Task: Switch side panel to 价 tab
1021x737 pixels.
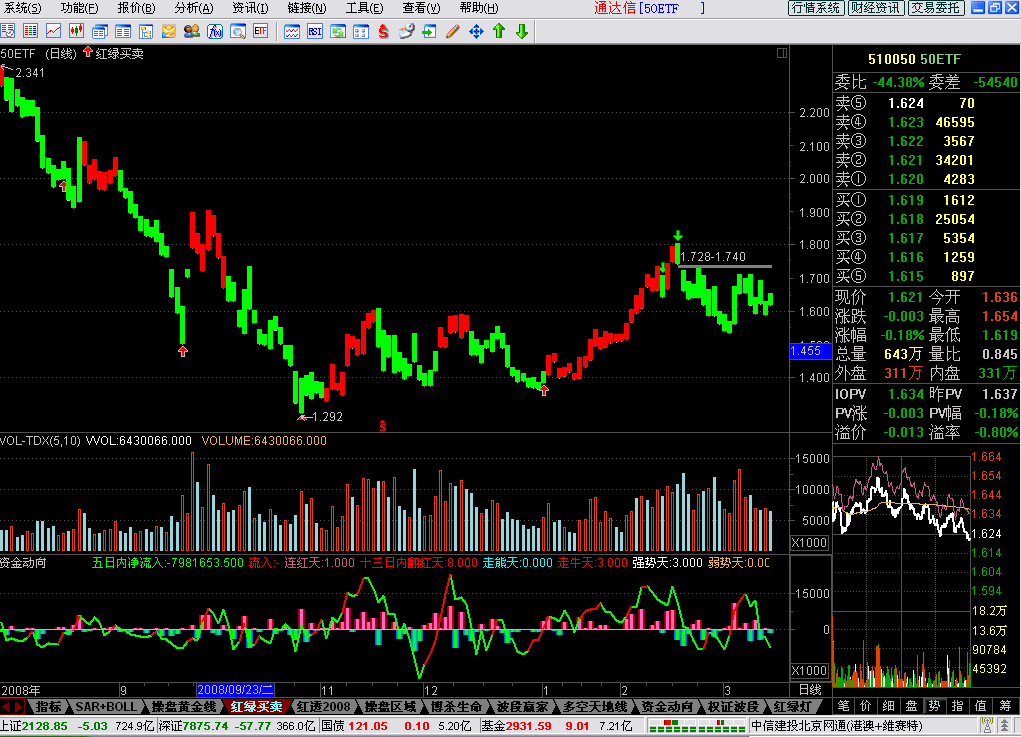Action: point(865,706)
